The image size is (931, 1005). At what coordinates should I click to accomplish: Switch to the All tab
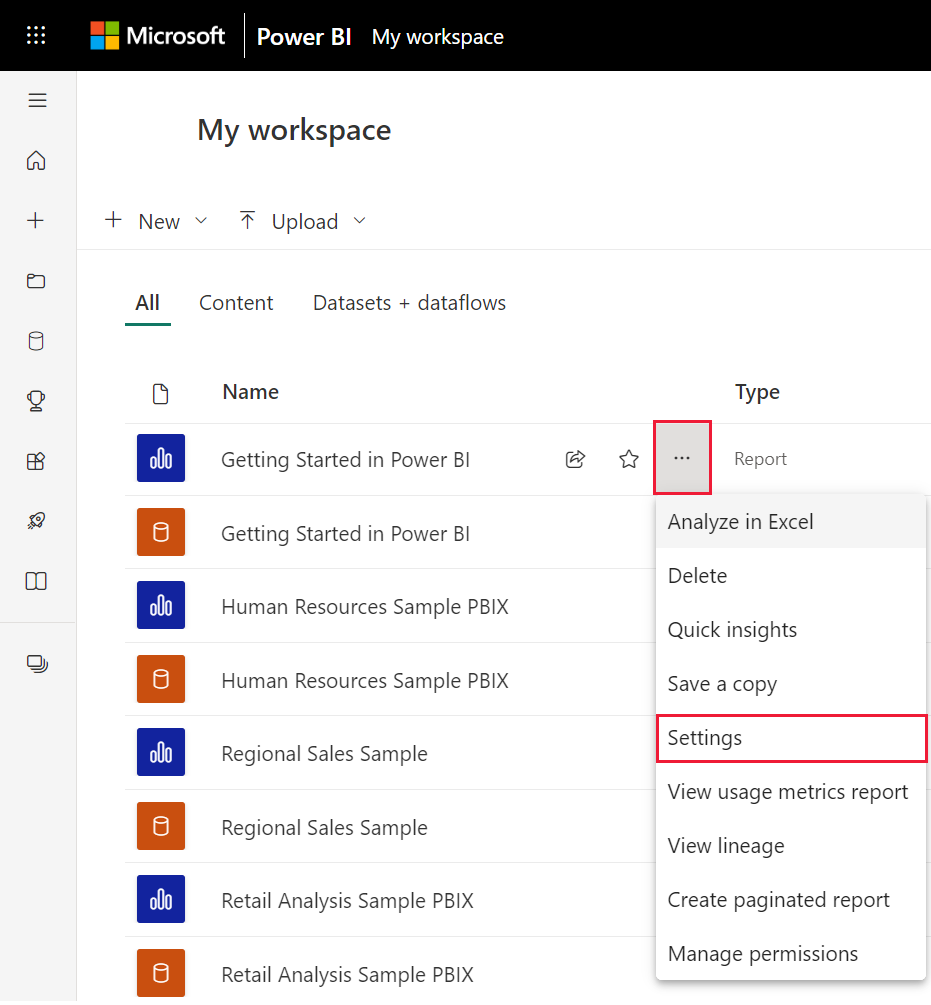click(x=147, y=303)
